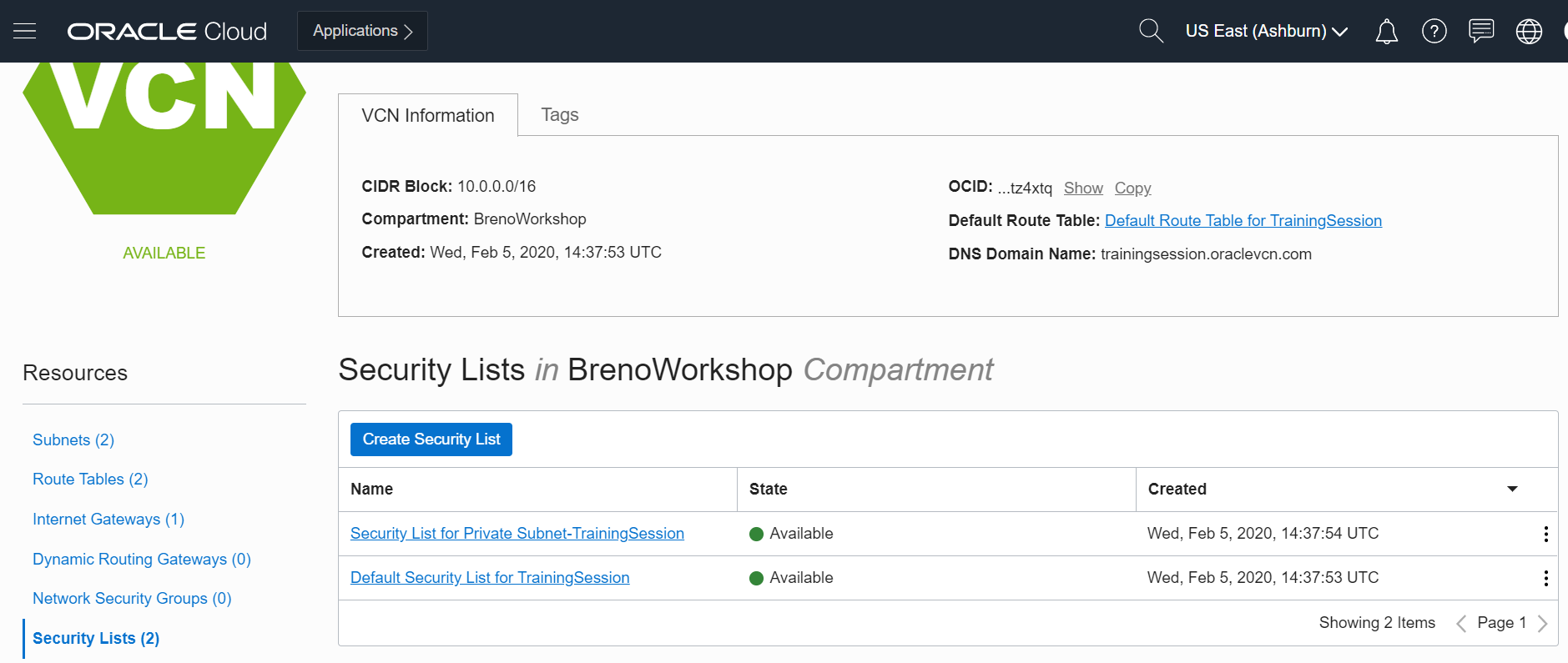Click the Name column header
The height and width of the screenshot is (663, 1568).
tap(371, 489)
